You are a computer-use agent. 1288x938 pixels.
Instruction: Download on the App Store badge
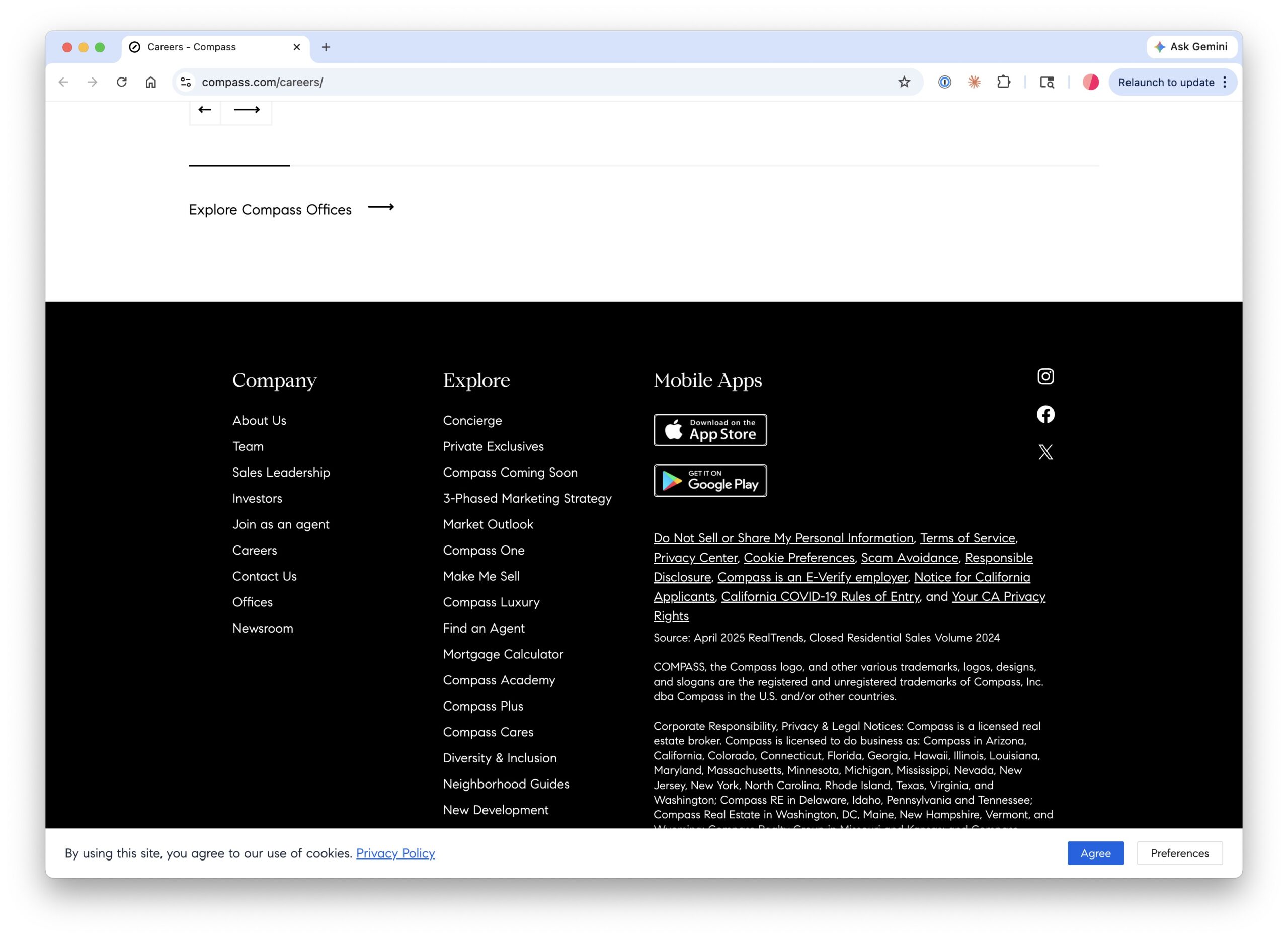click(x=710, y=430)
